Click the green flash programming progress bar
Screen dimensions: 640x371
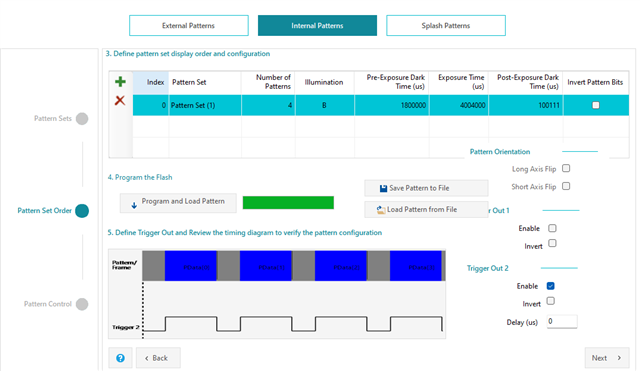pyautogui.click(x=288, y=203)
